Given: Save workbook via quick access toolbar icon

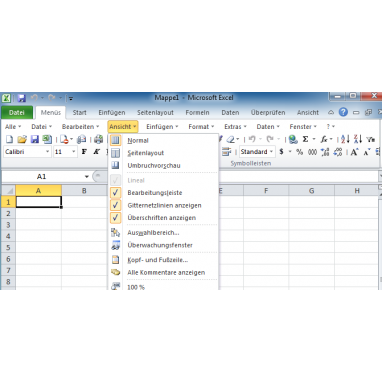Looking at the screenshot, I should click(22, 98).
